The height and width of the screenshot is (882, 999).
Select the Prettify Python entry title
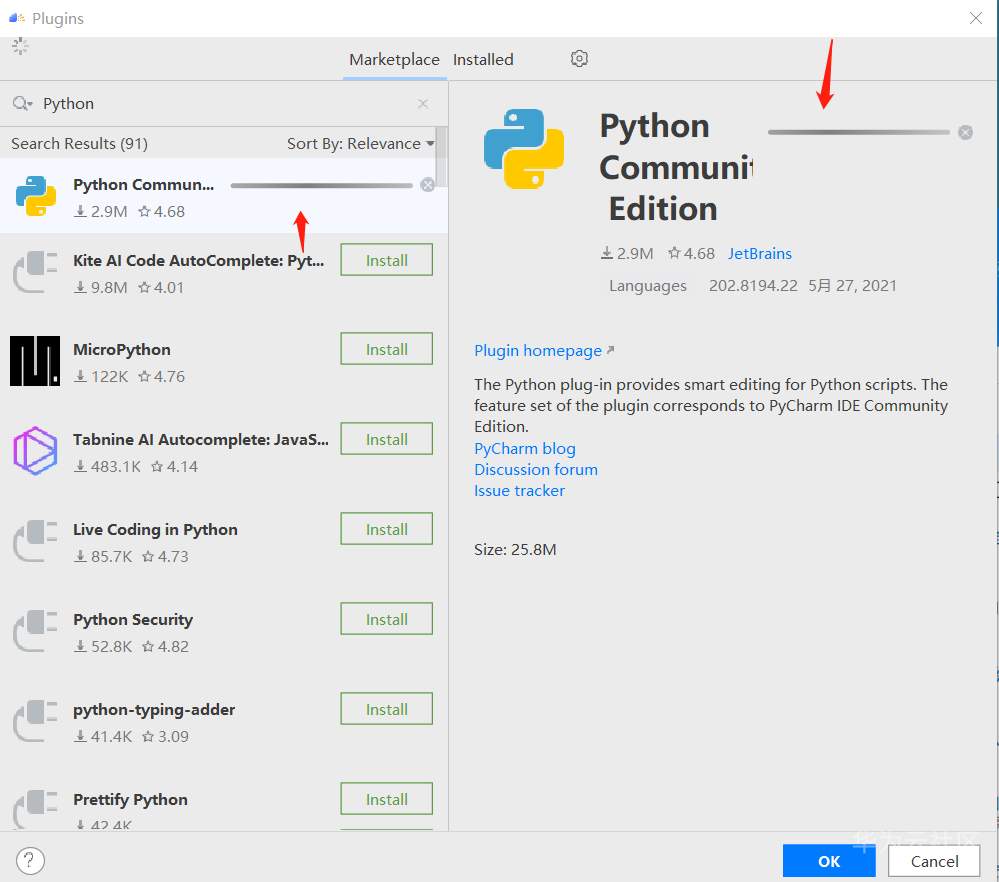click(130, 799)
